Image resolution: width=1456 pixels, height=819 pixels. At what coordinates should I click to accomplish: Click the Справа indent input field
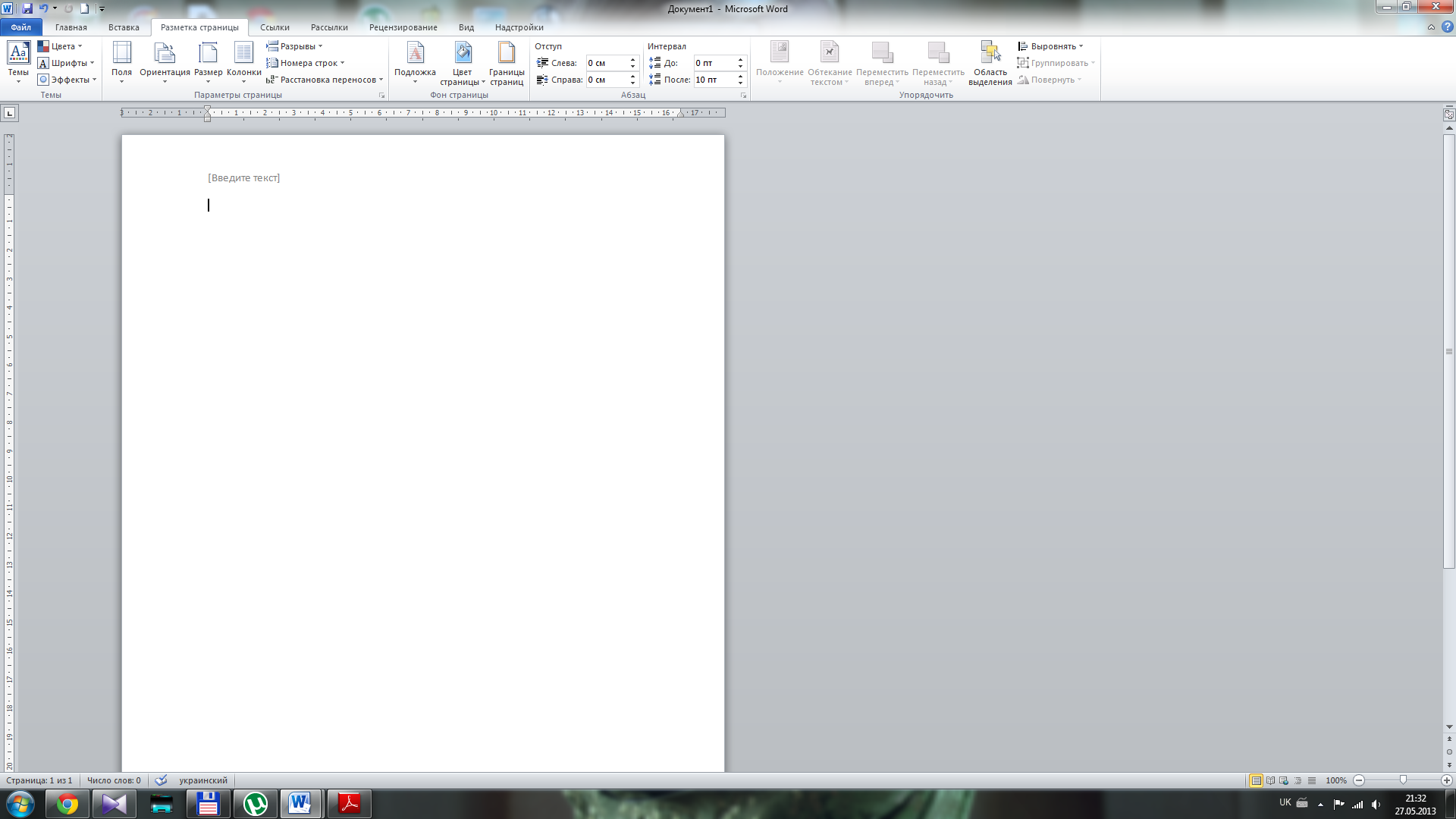(607, 80)
